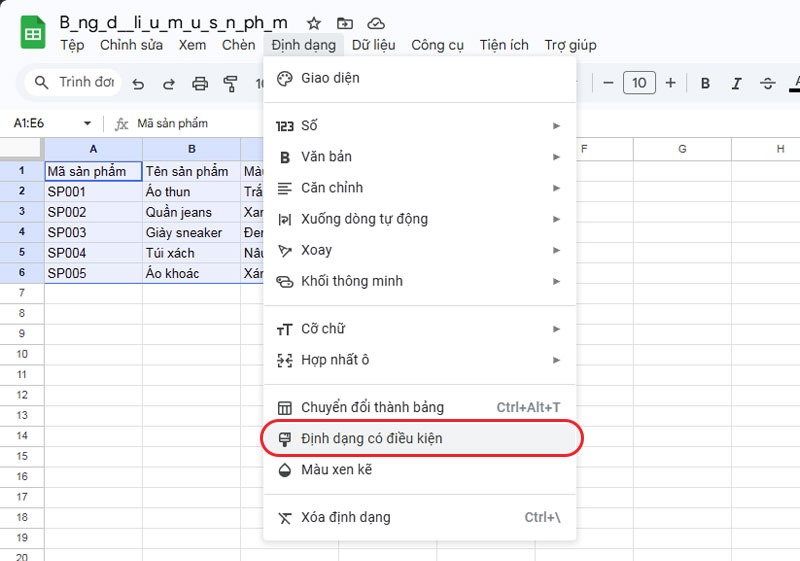The image size is (800, 561).
Task: Select row 7 header
Action: pos(22,293)
